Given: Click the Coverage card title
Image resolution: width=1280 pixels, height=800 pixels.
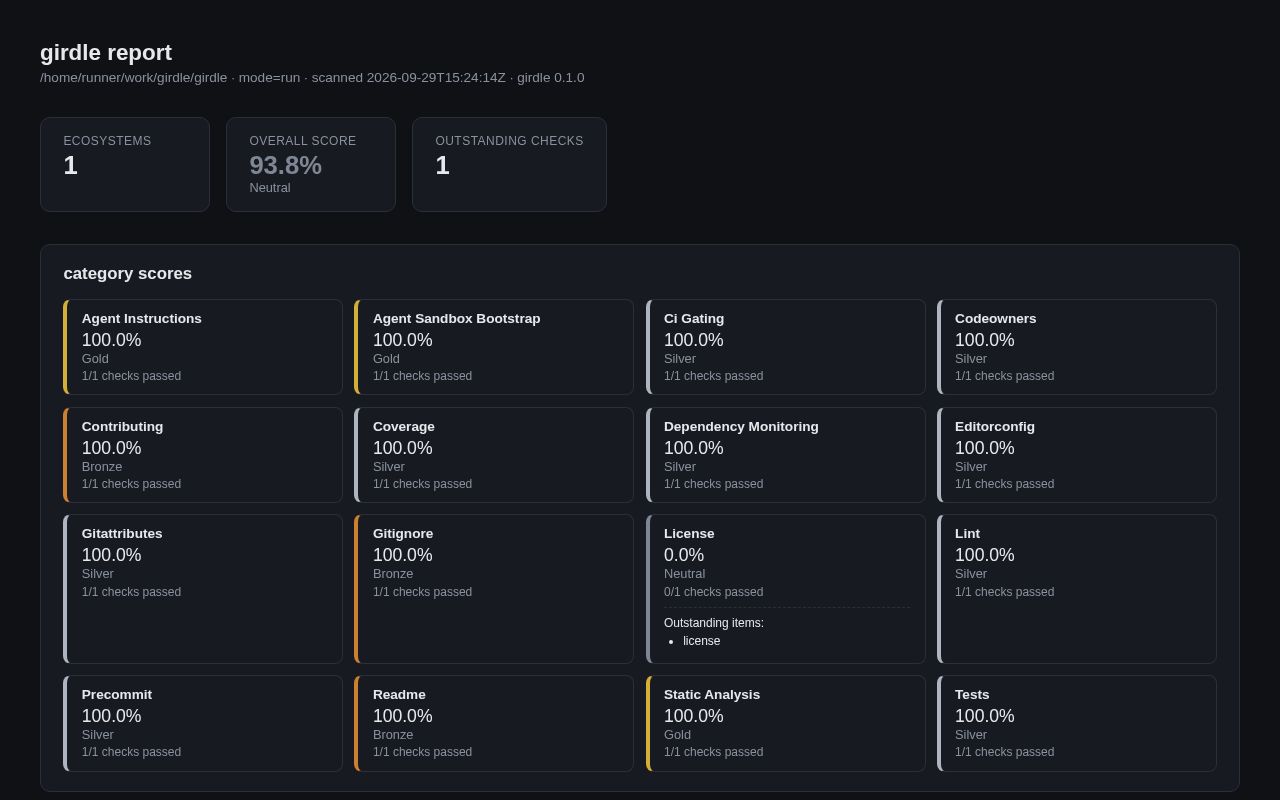Looking at the screenshot, I should click(404, 427).
